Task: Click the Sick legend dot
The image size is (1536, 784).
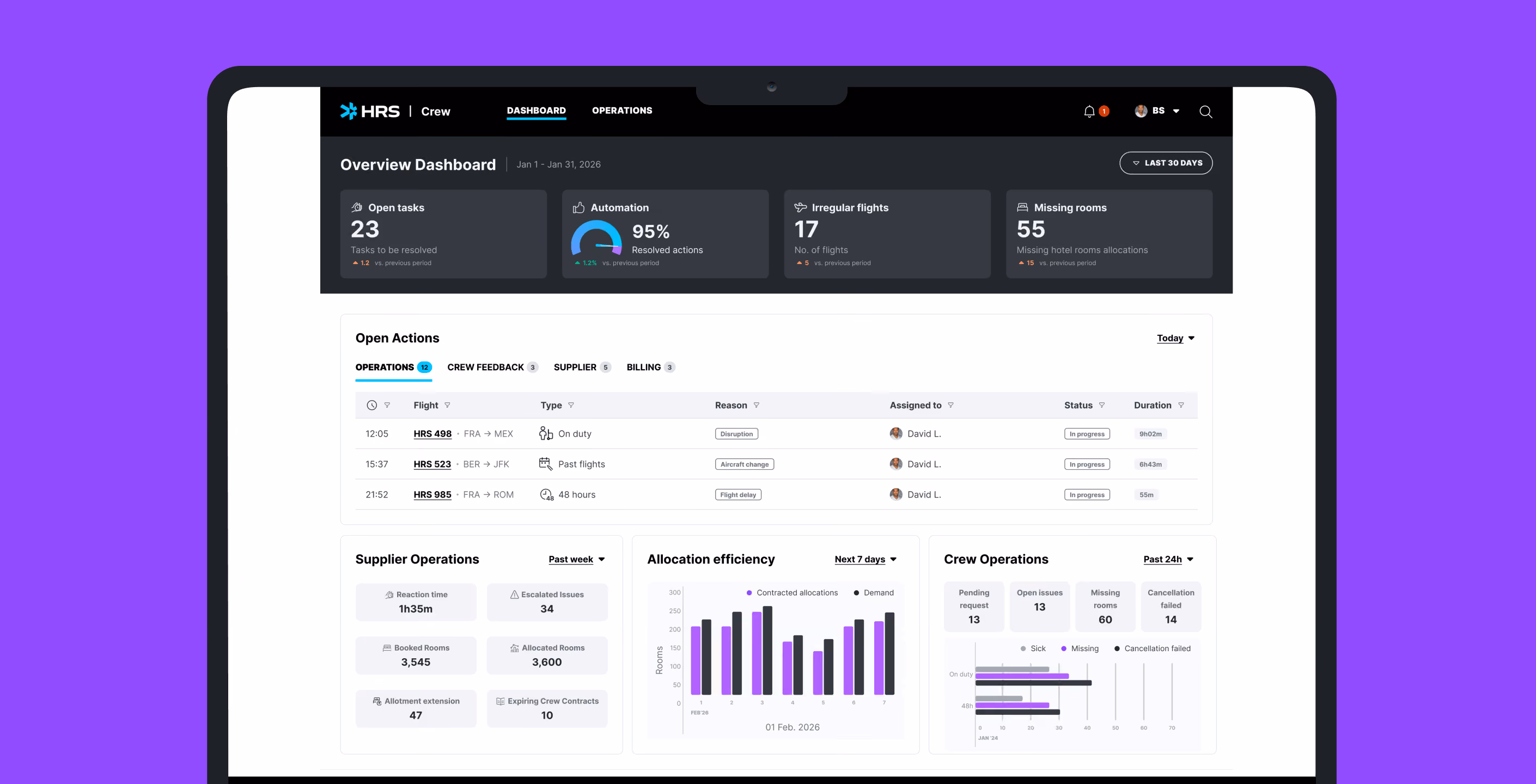Action: pyautogui.click(x=1023, y=648)
